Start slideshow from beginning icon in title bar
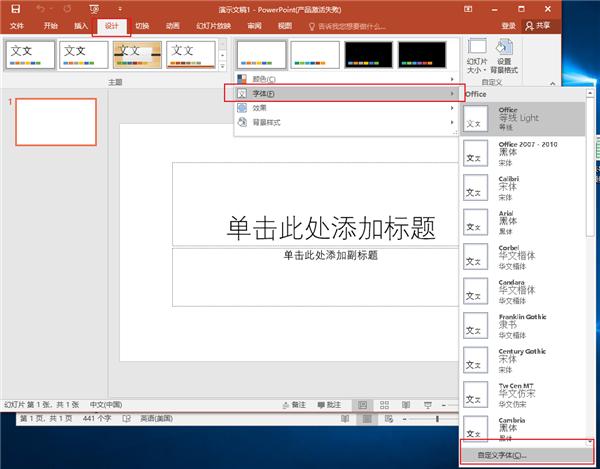600x469 pixels. [94, 9]
